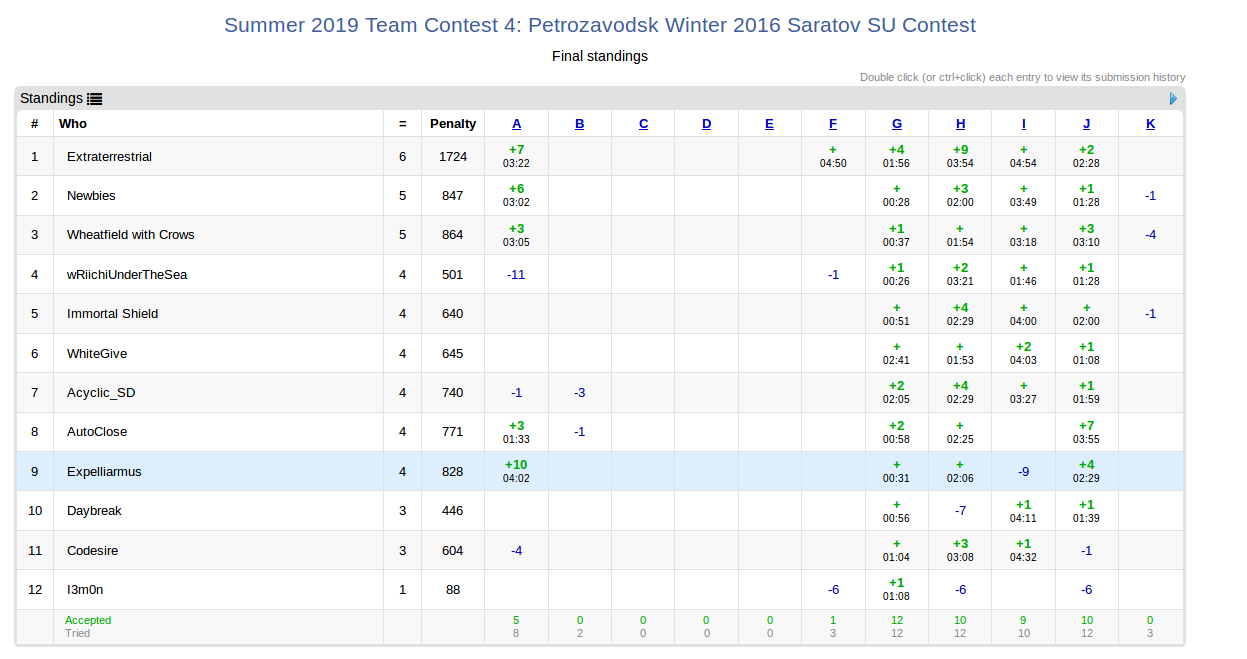Click AutoClose's +7 entry on problem J
Image resolution: width=1247 pixels, height=659 pixels.
pos(1087,432)
